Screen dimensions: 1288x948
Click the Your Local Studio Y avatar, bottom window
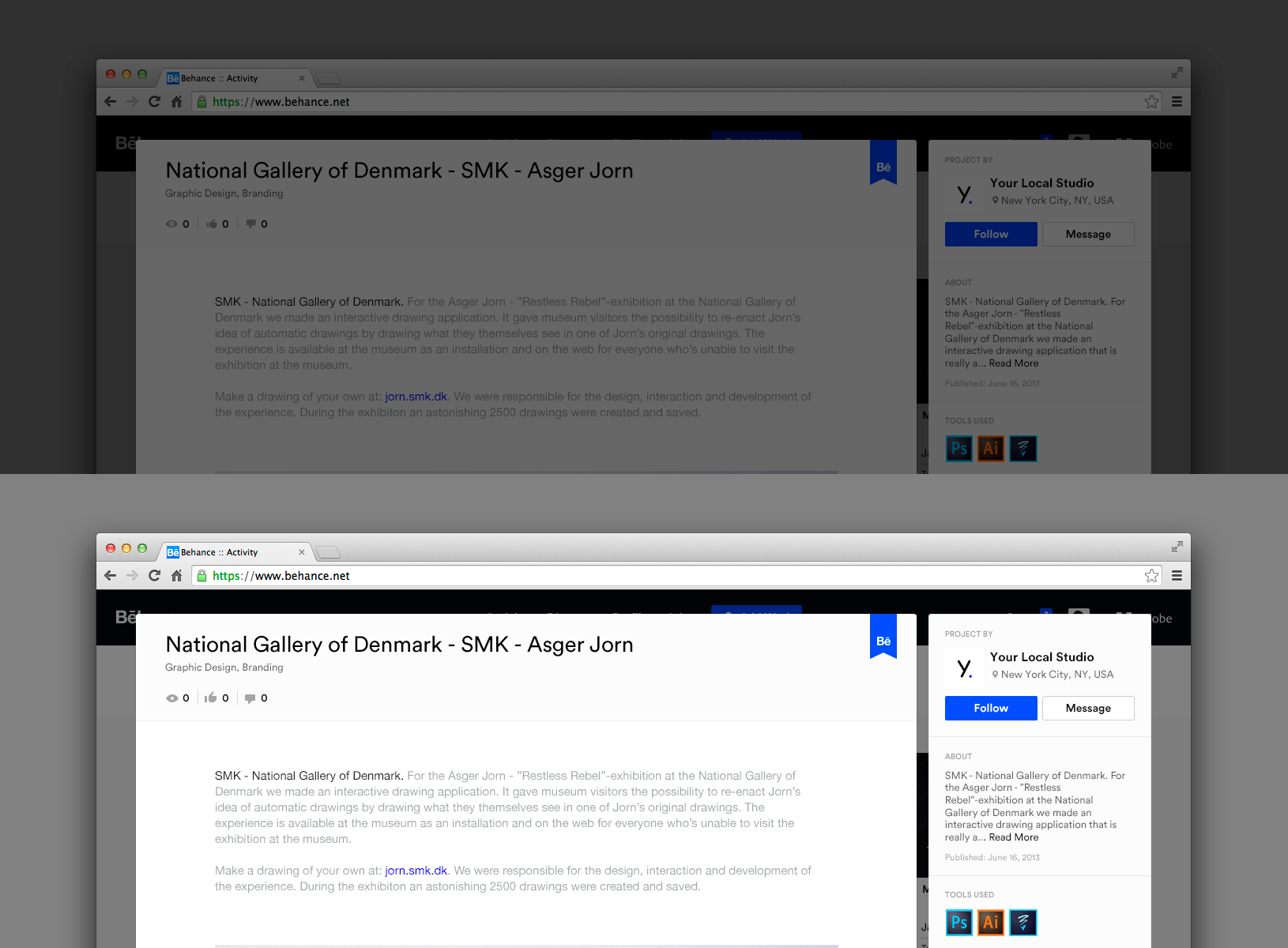click(964, 668)
